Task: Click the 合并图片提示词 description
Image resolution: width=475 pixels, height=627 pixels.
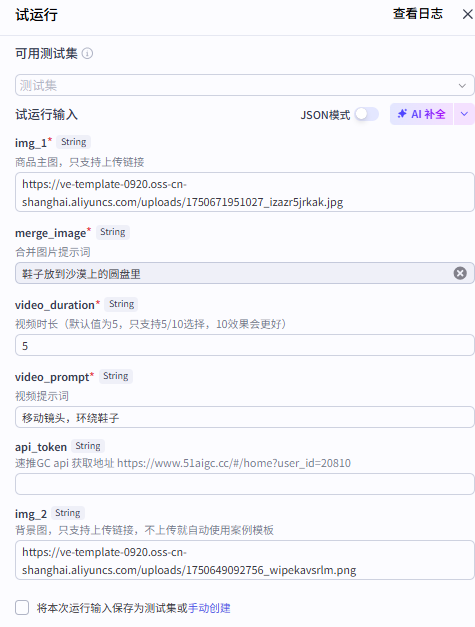Action: coord(53,252)
